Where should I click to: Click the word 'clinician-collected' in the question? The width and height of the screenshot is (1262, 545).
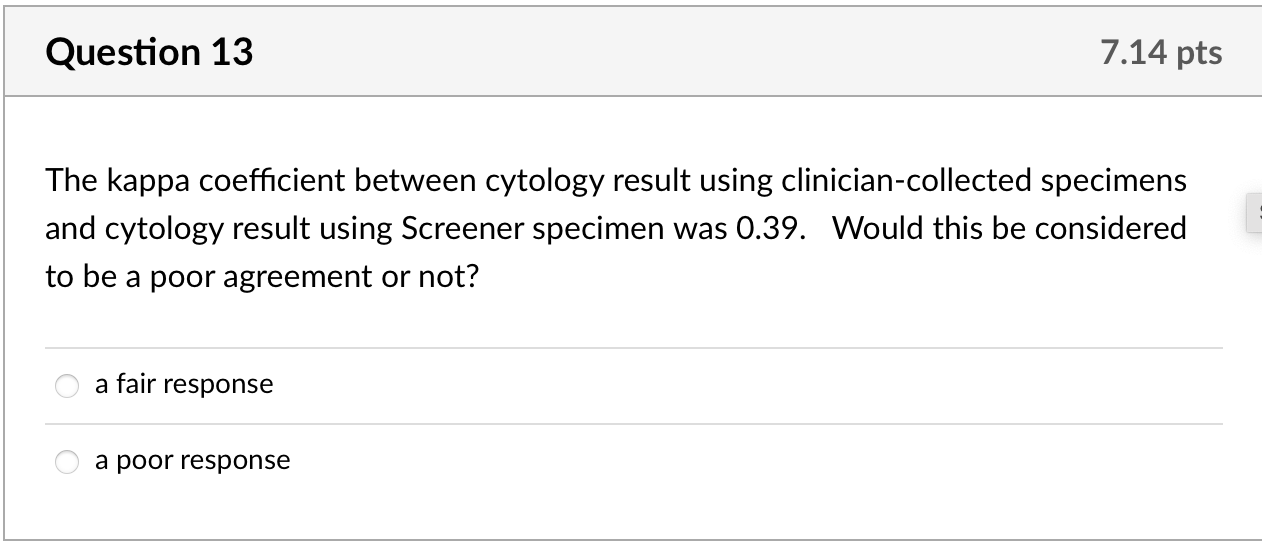[x=903, y=181]
